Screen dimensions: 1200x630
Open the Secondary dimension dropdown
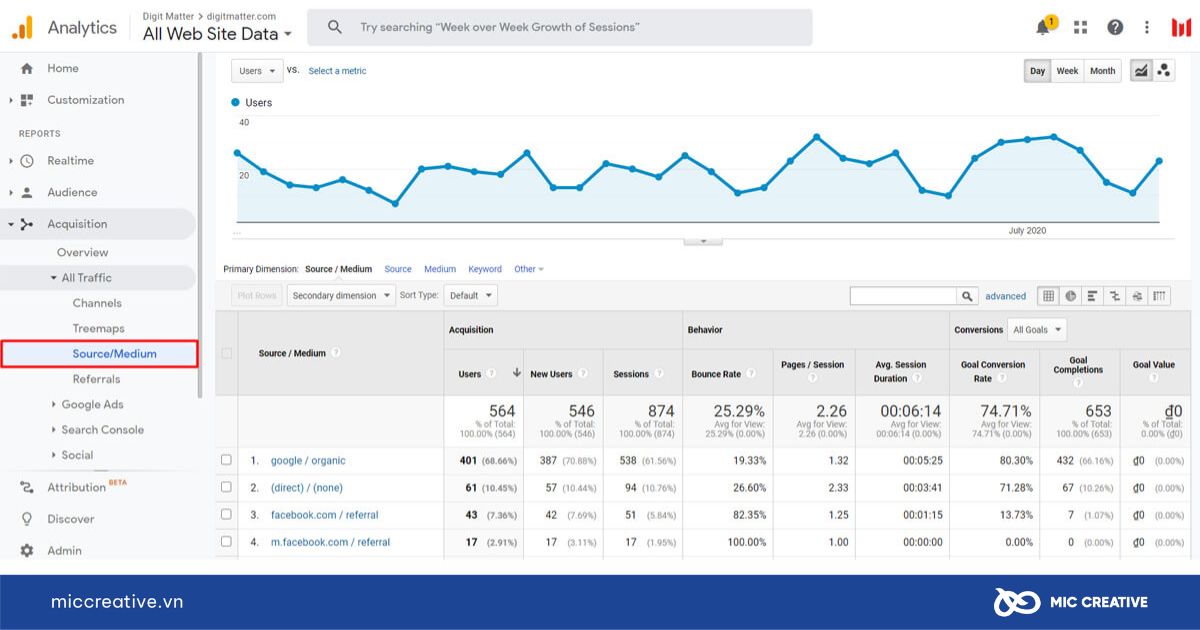tap(340, 295)
